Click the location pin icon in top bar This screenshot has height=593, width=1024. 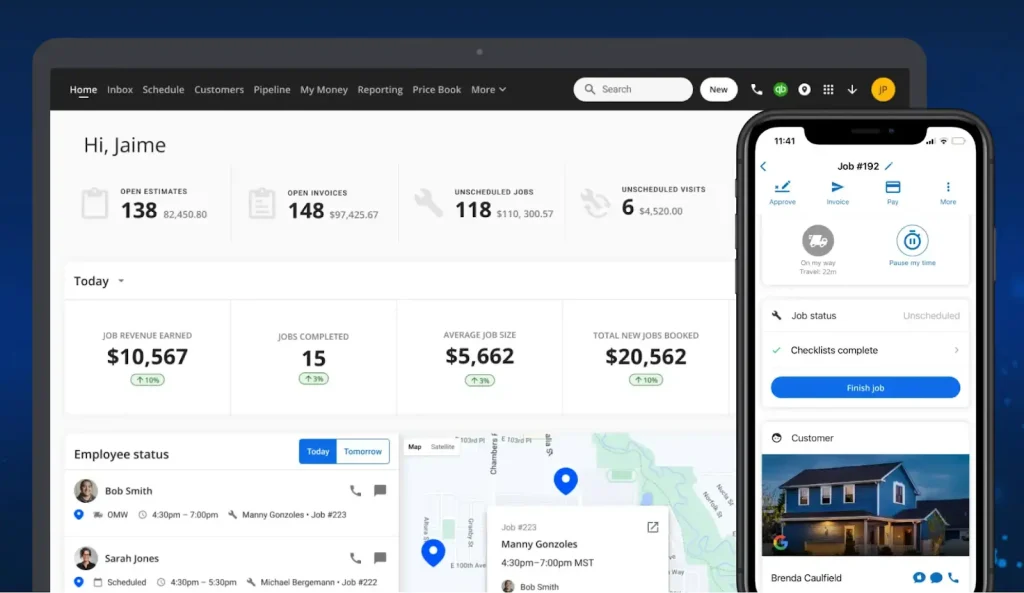[x=805, y=89]
